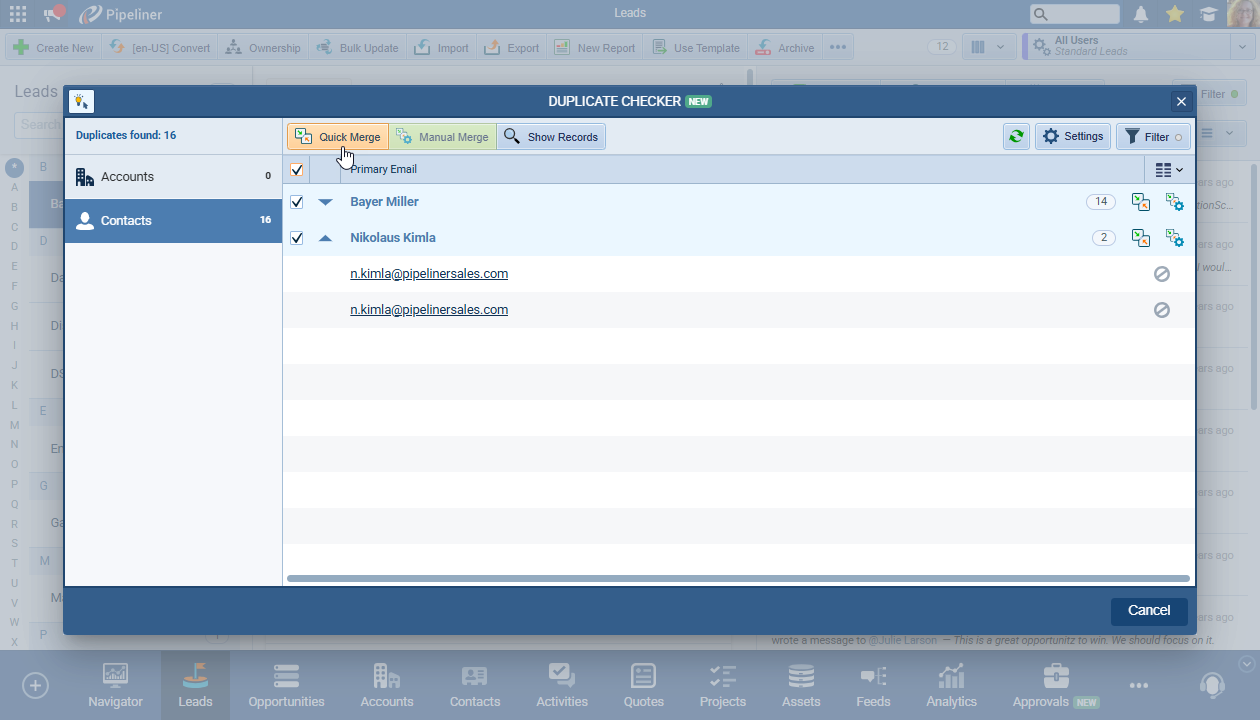Expand the Bayer Miller duplicate group

tap(325, 202)
